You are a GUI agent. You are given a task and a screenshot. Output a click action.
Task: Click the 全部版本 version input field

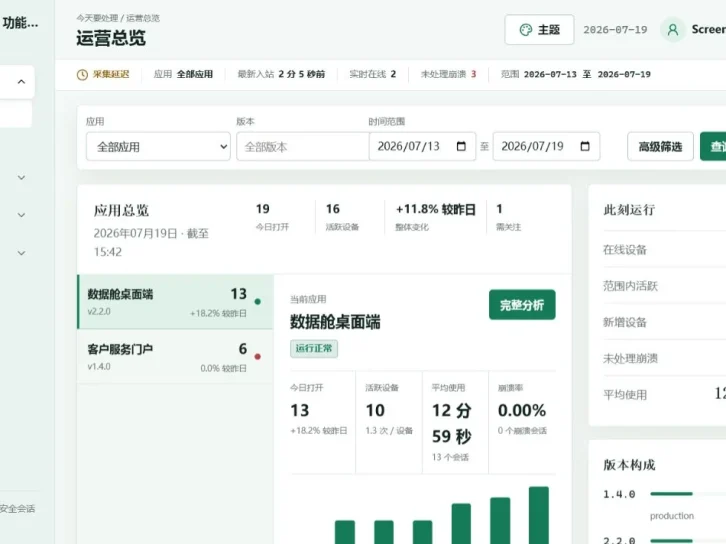[x=303, y=147]
